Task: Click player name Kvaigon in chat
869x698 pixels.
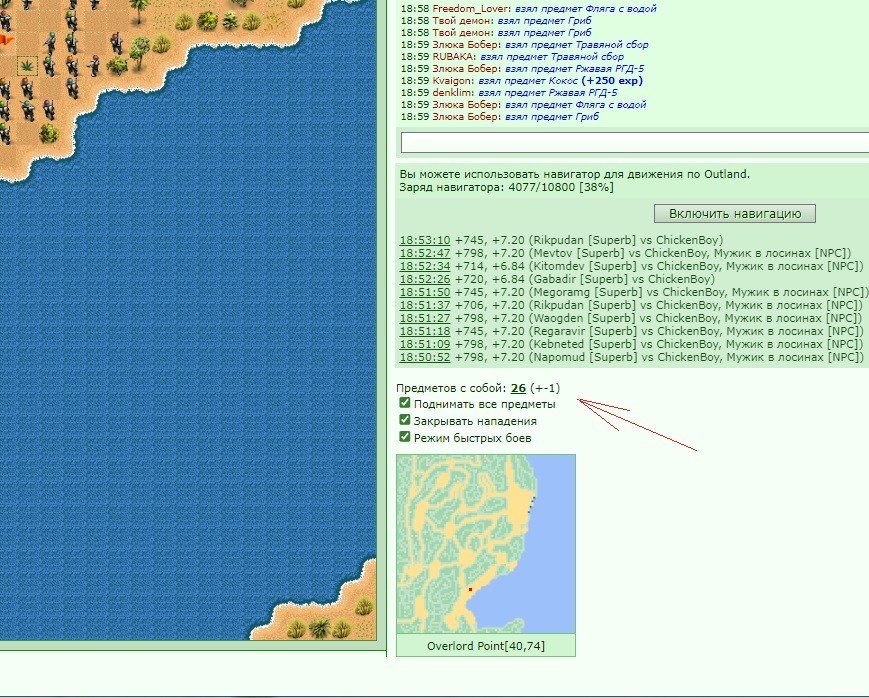Action: click(453, 81)
